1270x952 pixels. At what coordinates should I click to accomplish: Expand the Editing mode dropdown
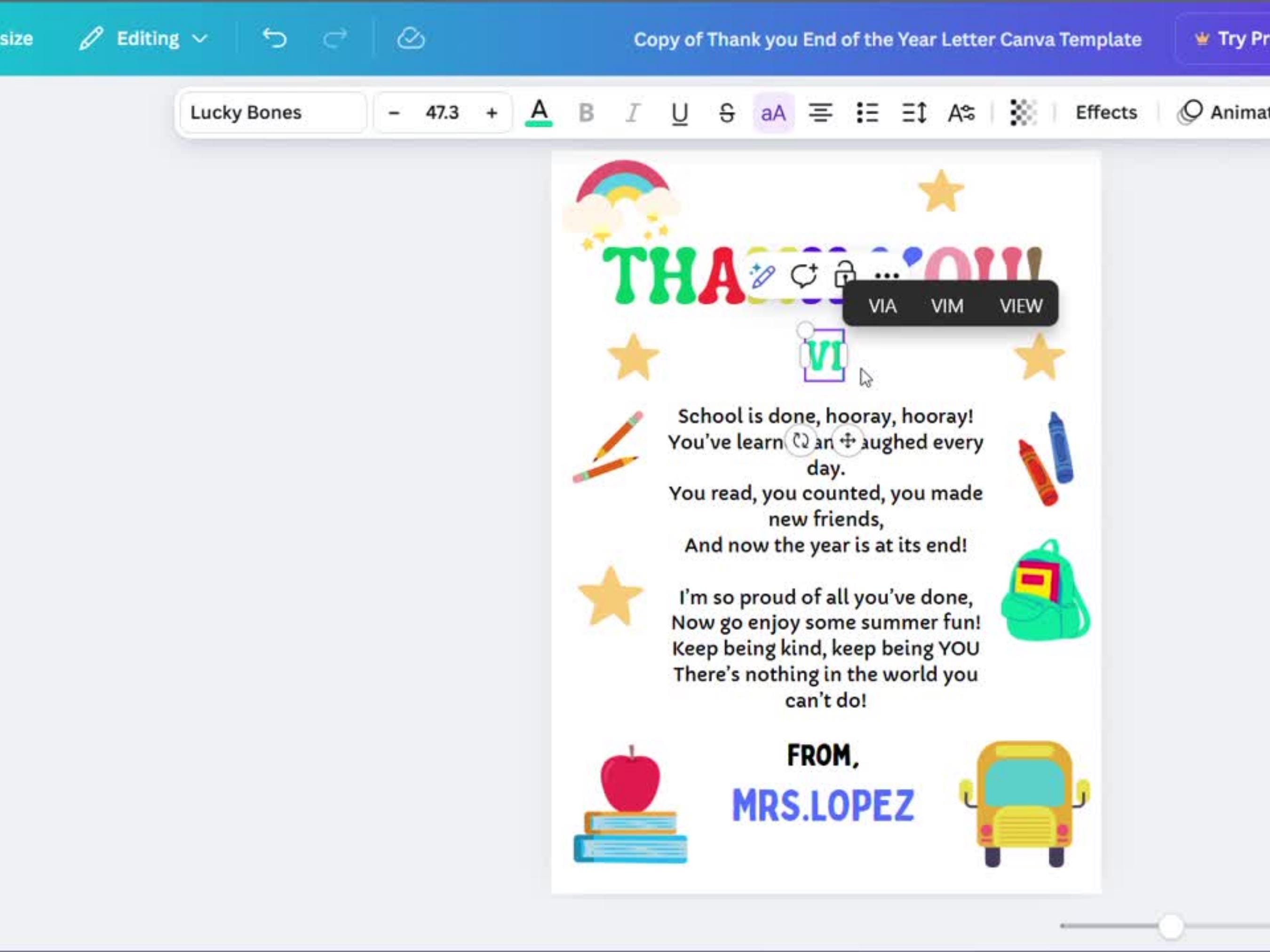[x=143, y=39]
